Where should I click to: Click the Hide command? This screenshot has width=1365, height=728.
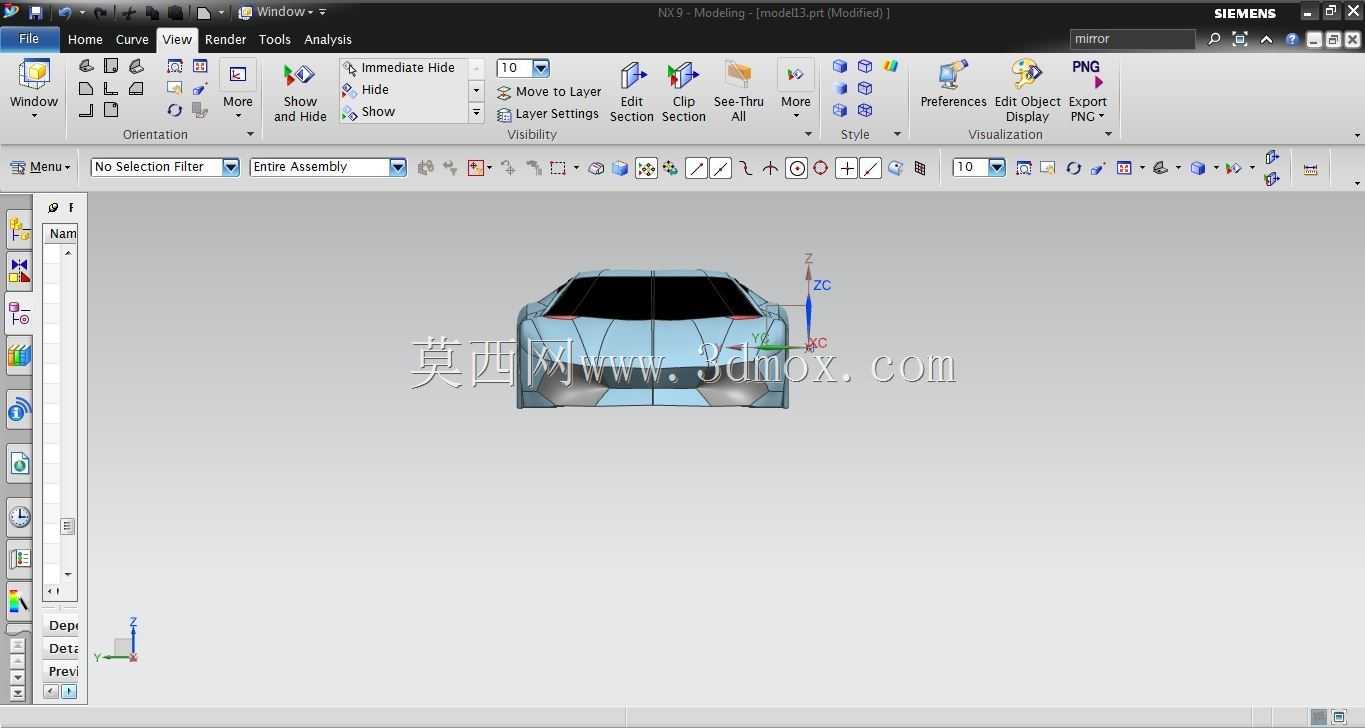[x=365, y=90]
